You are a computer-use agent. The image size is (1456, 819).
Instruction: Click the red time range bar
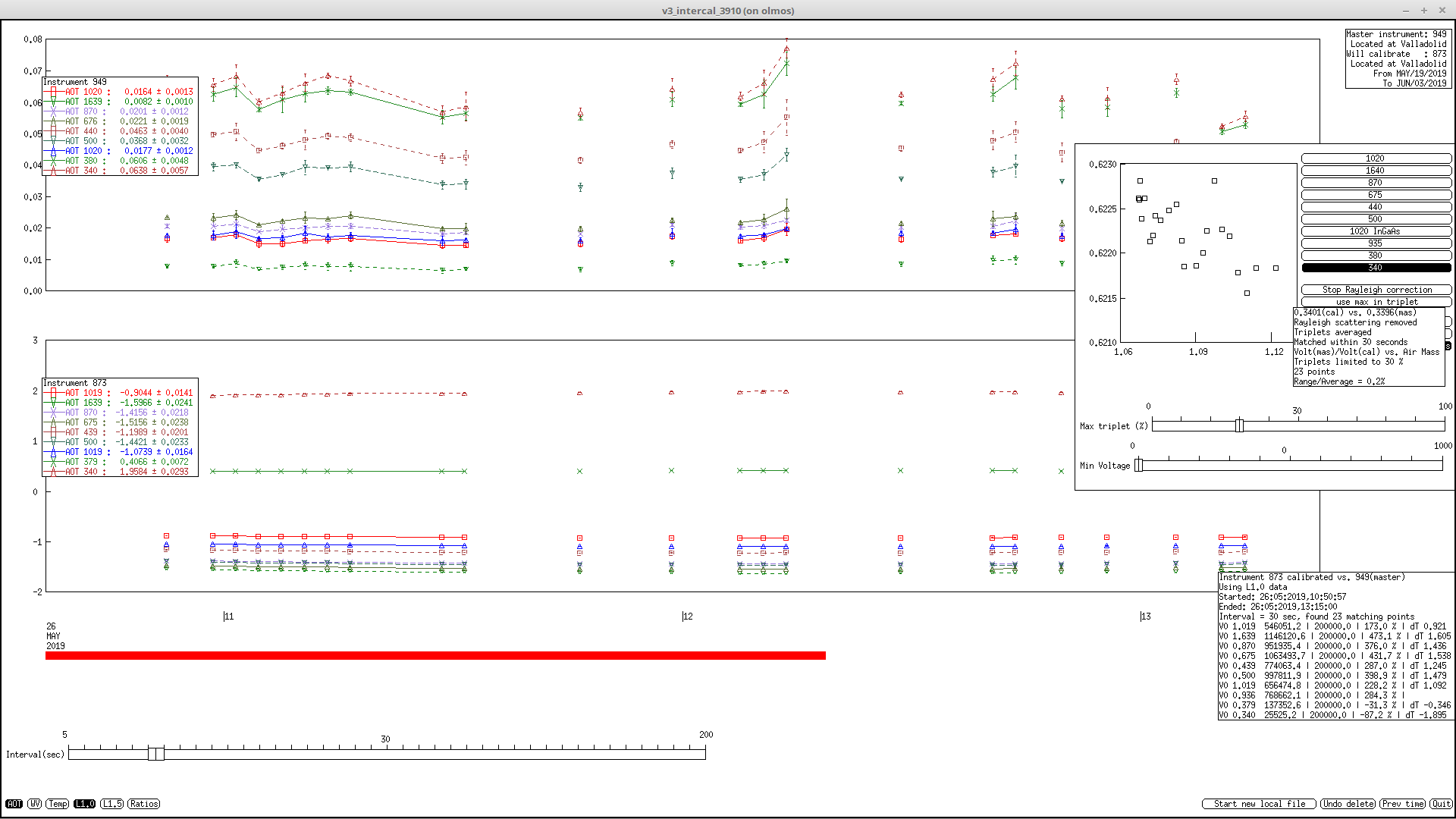pyautogui.click(x=435, y=655)
